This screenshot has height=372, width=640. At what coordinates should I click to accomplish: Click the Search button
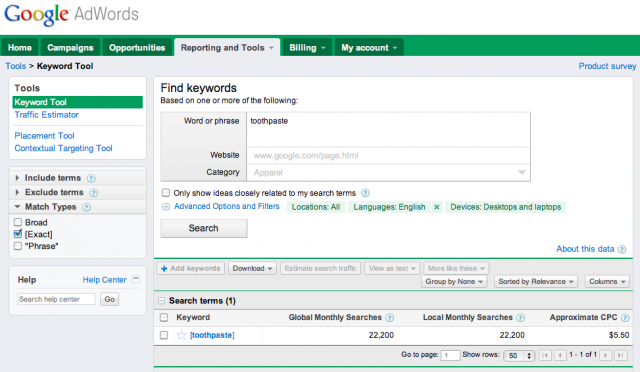(x=204, y=228)
